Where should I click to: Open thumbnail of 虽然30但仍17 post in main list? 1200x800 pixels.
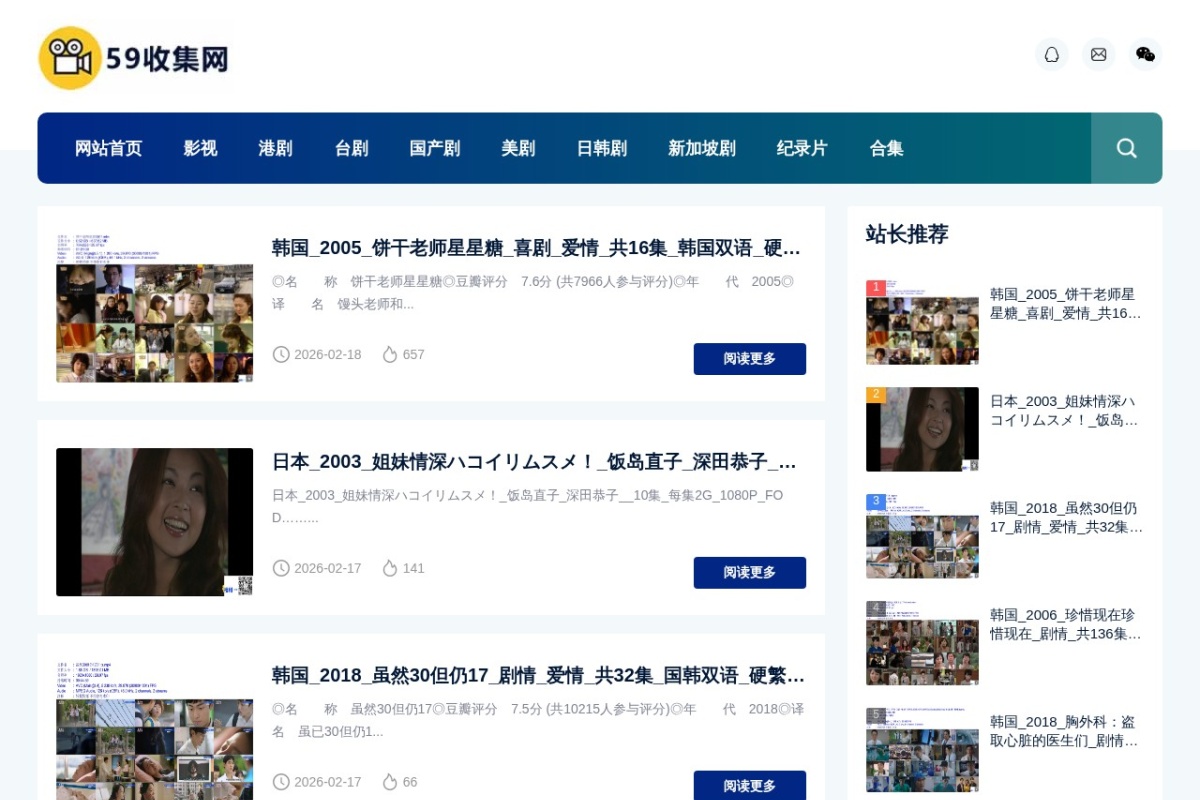pyautogui.click(x=154, y=731)
